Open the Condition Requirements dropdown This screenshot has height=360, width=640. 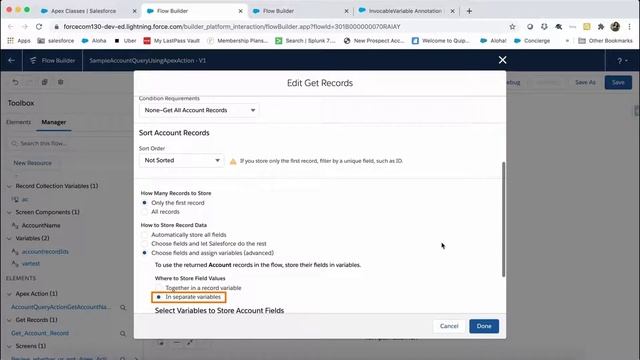pos(199,110)
